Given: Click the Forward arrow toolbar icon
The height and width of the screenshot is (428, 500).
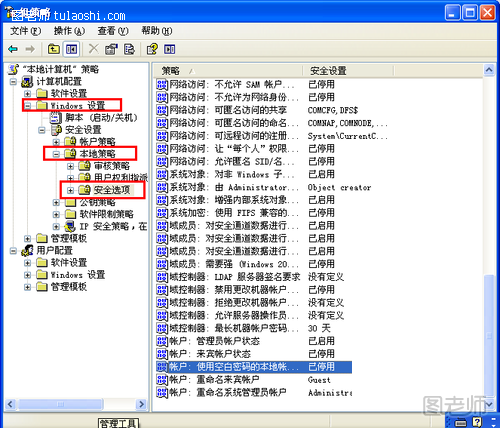Looking at the screenshot, I should 30,49.
